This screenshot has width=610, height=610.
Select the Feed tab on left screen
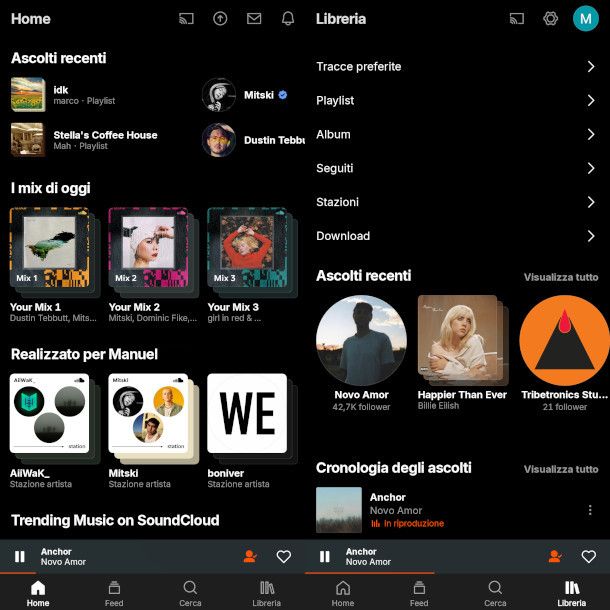click(x=114, y=594)
